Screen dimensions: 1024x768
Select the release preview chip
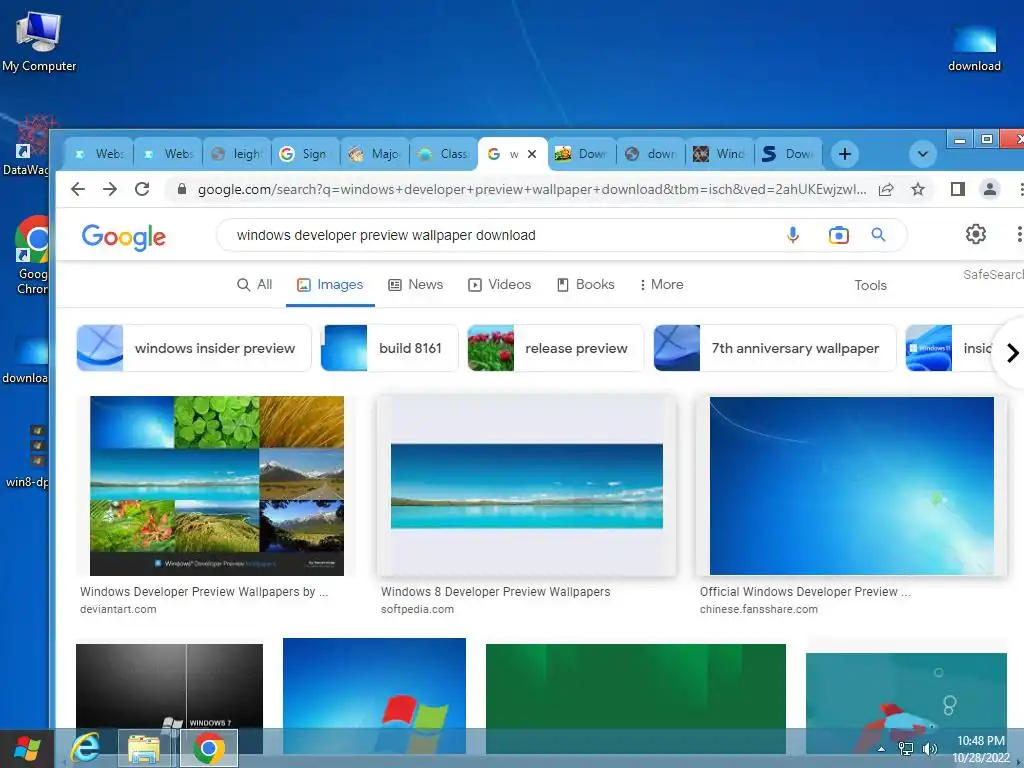pos(556,348)
